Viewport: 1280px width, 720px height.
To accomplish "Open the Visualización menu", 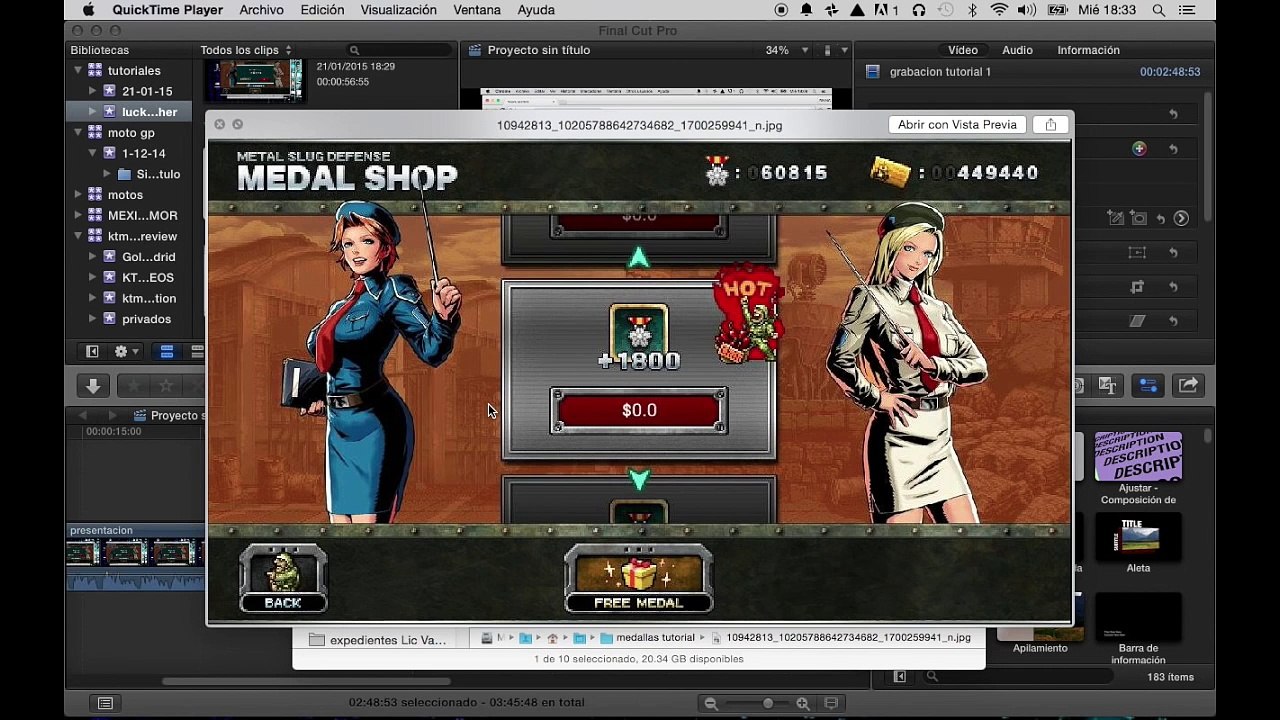I will 398,10.
